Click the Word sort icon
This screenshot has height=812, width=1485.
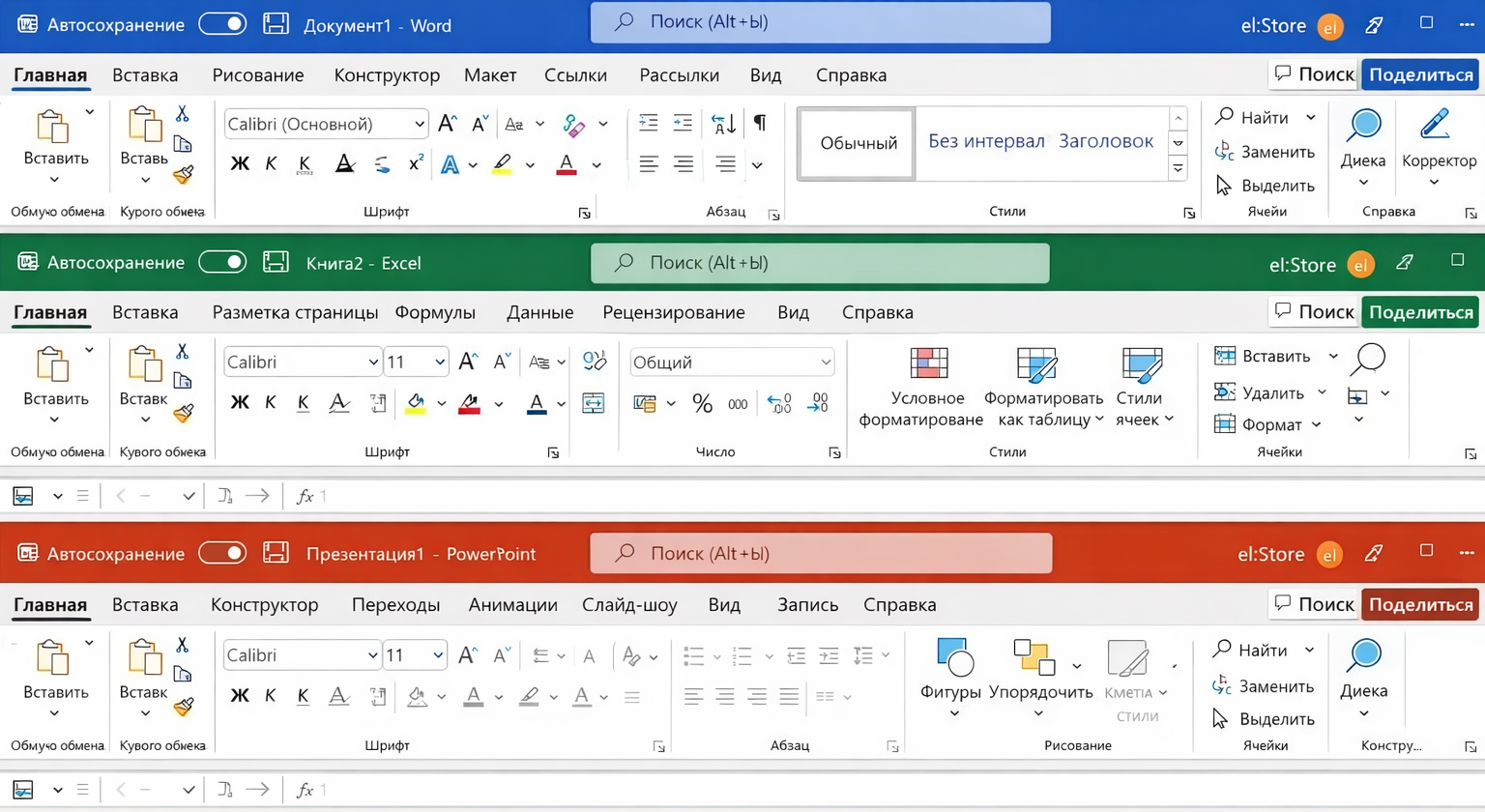723,123
